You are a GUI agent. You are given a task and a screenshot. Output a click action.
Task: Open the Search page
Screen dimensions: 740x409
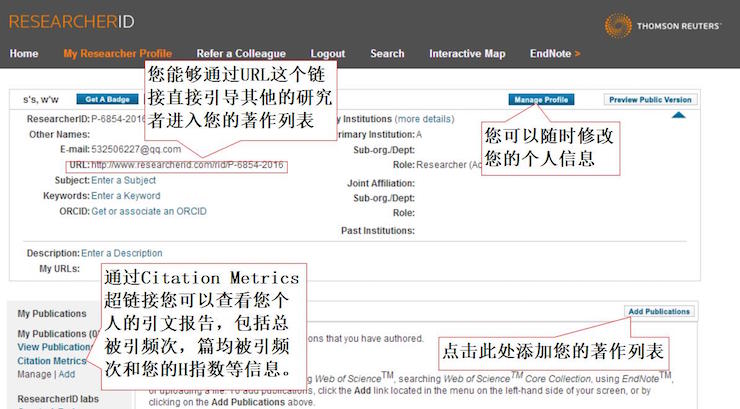click(x=387, y=53)
